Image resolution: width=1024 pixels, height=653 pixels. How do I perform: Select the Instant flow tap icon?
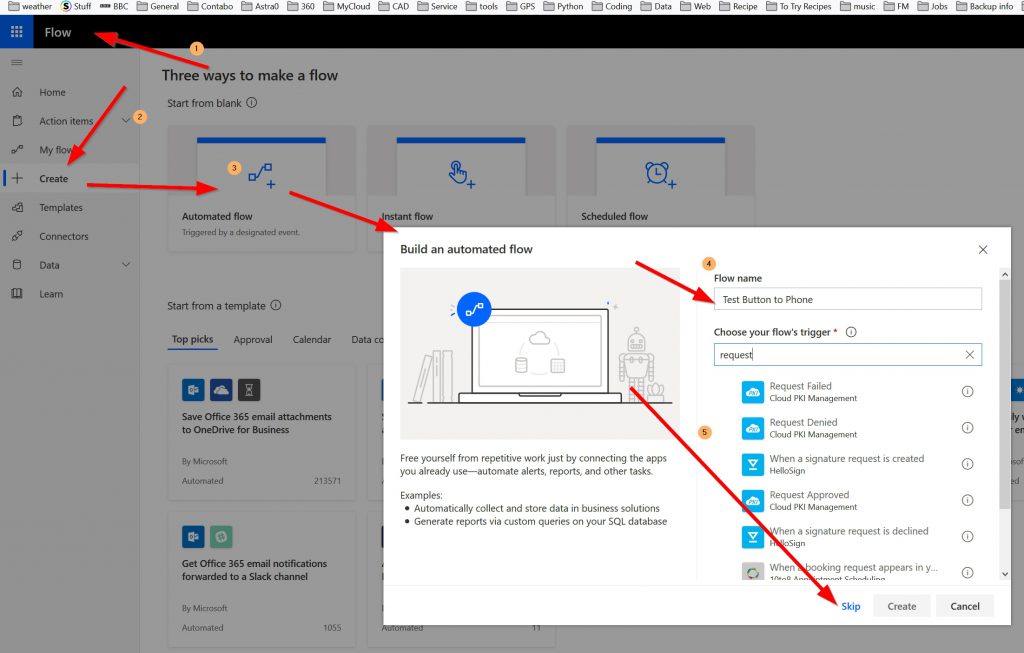(460, 175)
